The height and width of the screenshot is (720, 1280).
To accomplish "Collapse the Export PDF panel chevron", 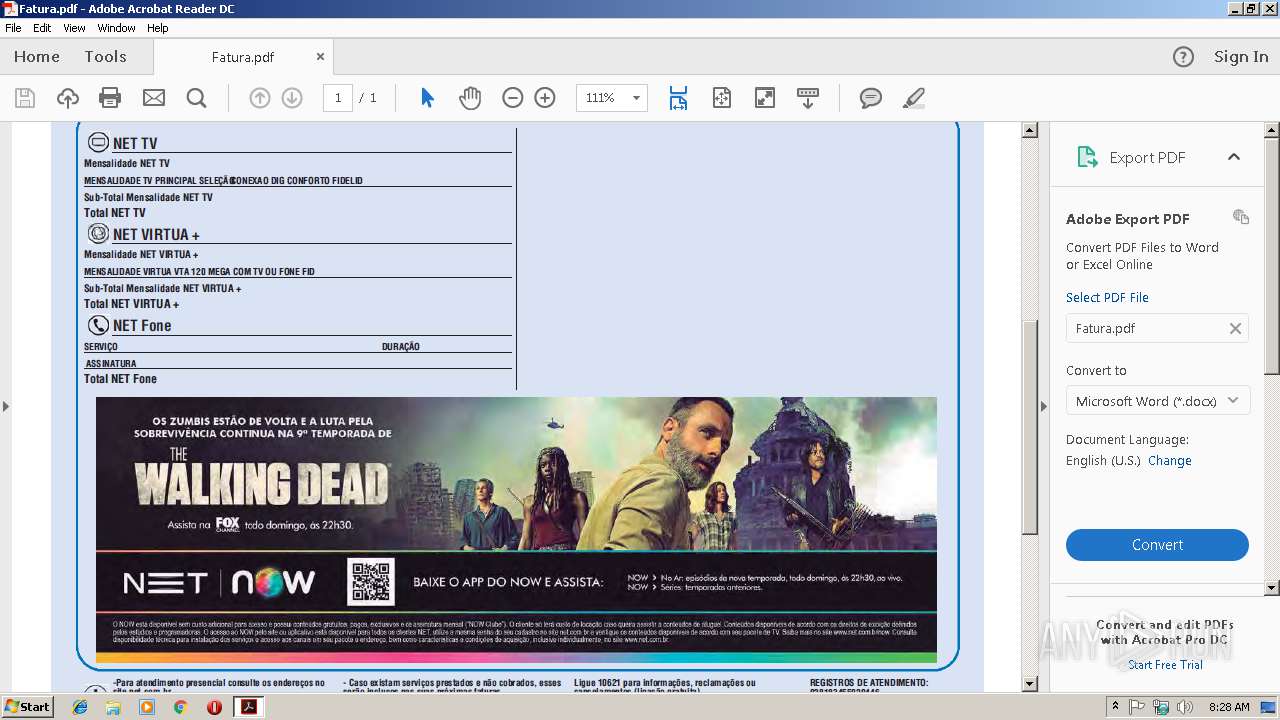I will pos(1234,157).
